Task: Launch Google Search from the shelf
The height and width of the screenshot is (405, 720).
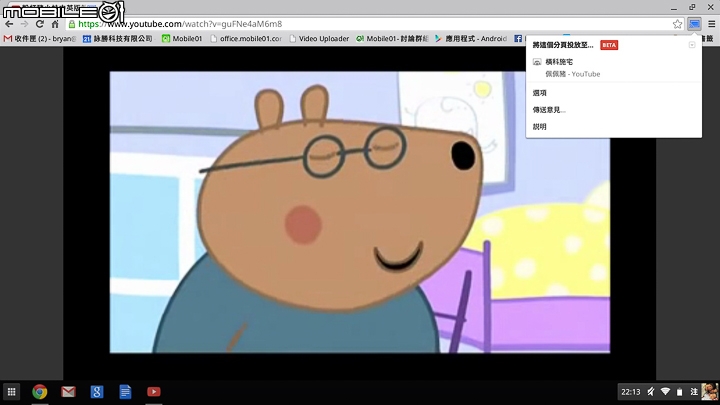Action: tap(97, 392)
